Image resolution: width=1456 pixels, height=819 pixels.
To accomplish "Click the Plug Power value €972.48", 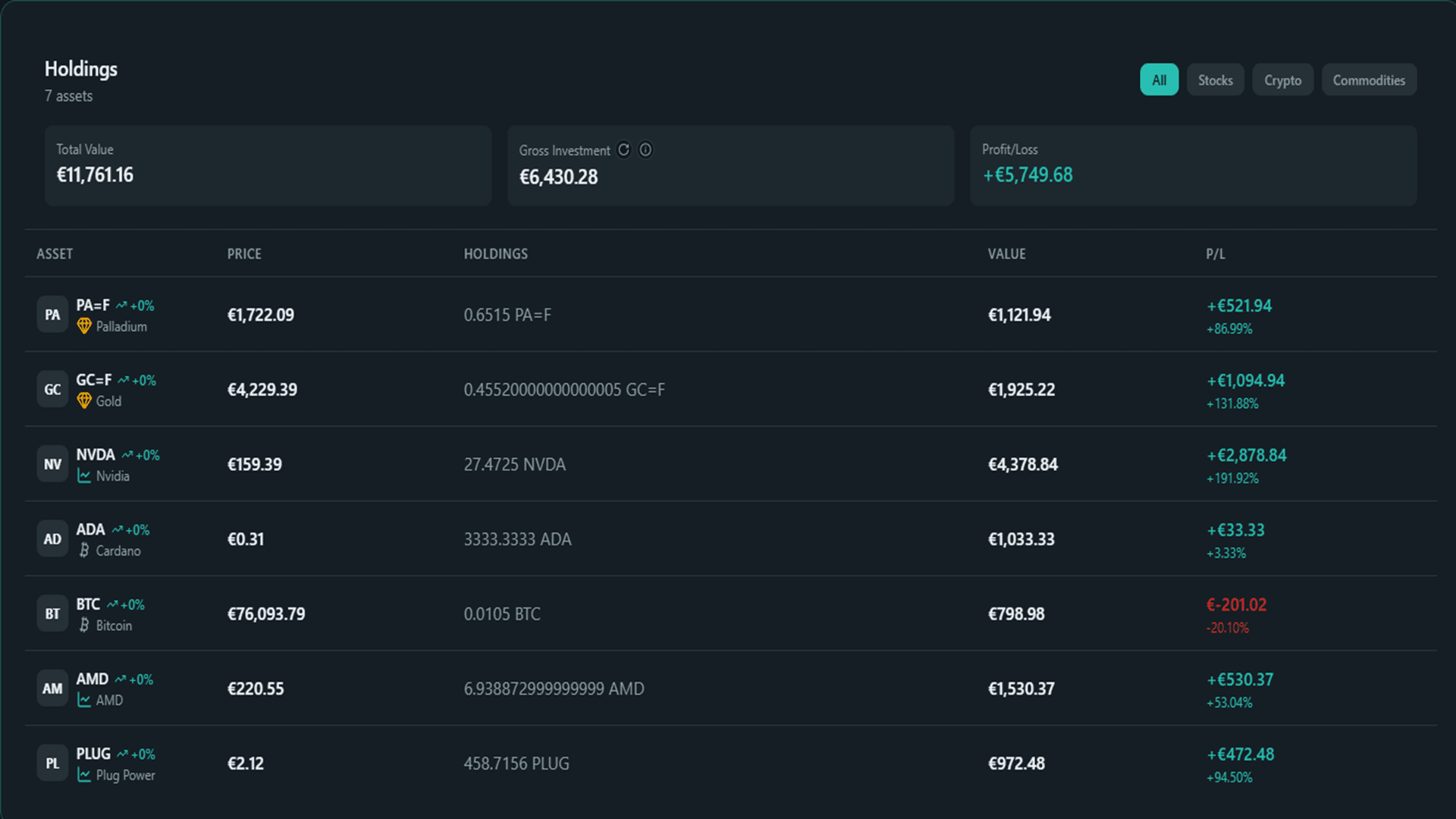I will [x=1016, y=764].
